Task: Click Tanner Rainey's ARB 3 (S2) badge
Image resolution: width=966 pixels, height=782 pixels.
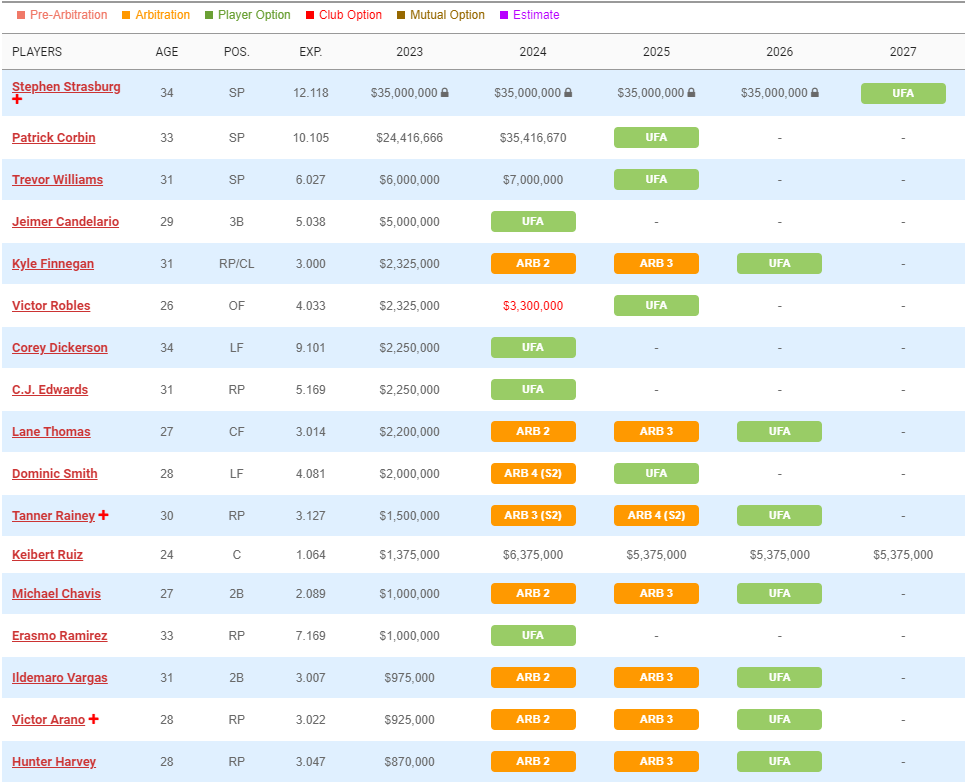Action: point(533,515)
